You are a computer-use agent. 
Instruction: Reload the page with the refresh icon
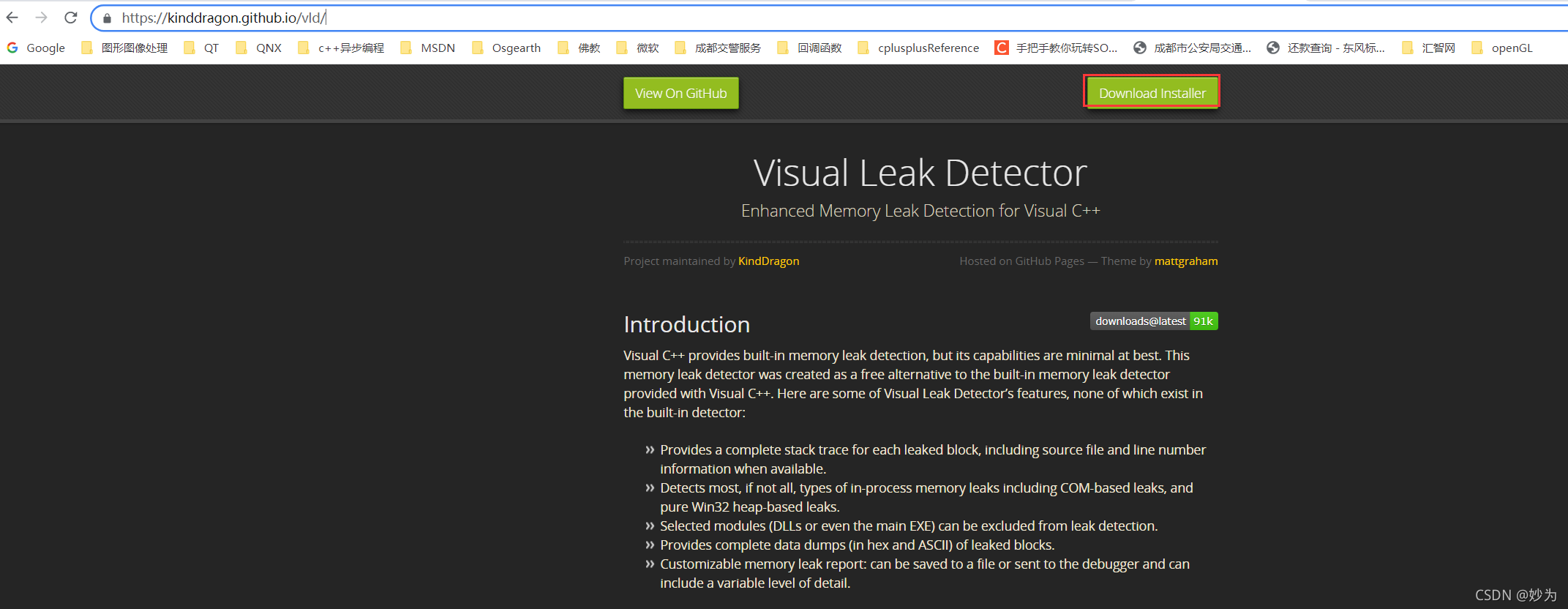(x=71, y=18)
